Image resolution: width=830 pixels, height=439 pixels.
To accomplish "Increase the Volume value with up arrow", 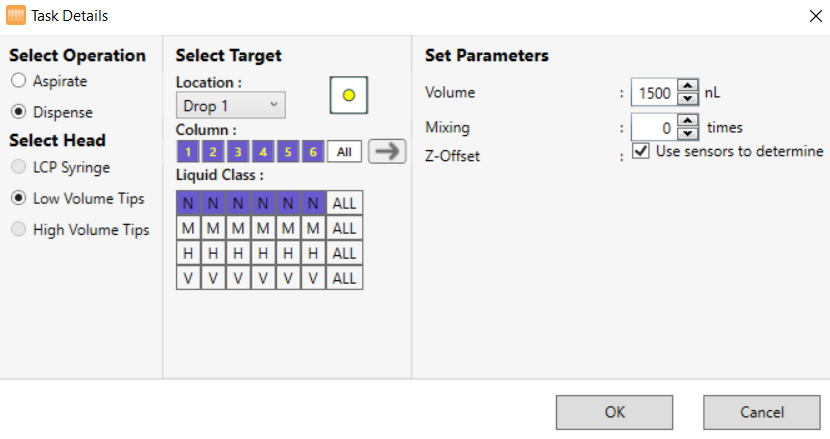I will pos(687,87).
